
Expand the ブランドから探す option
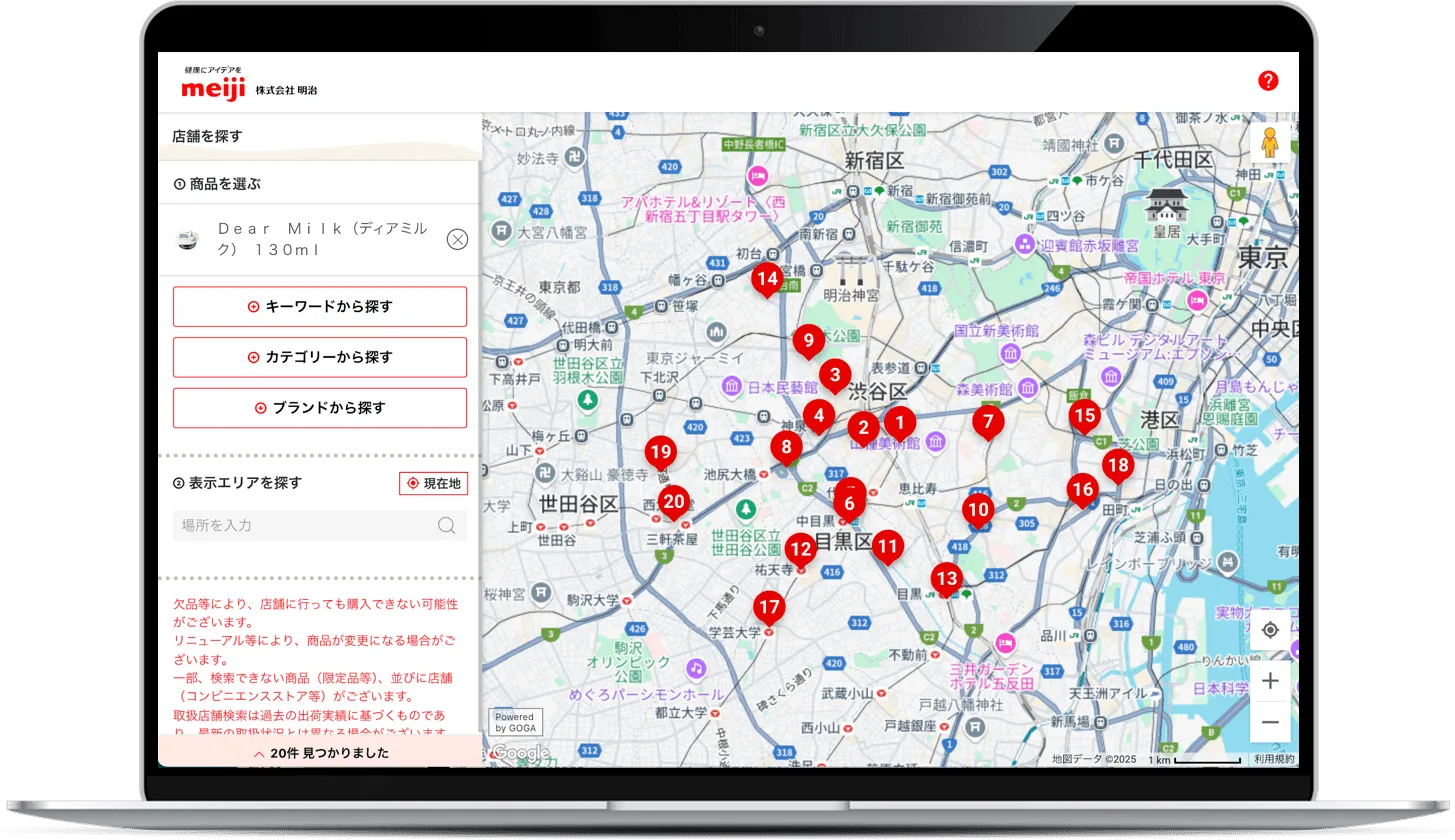tap(320, 408)
